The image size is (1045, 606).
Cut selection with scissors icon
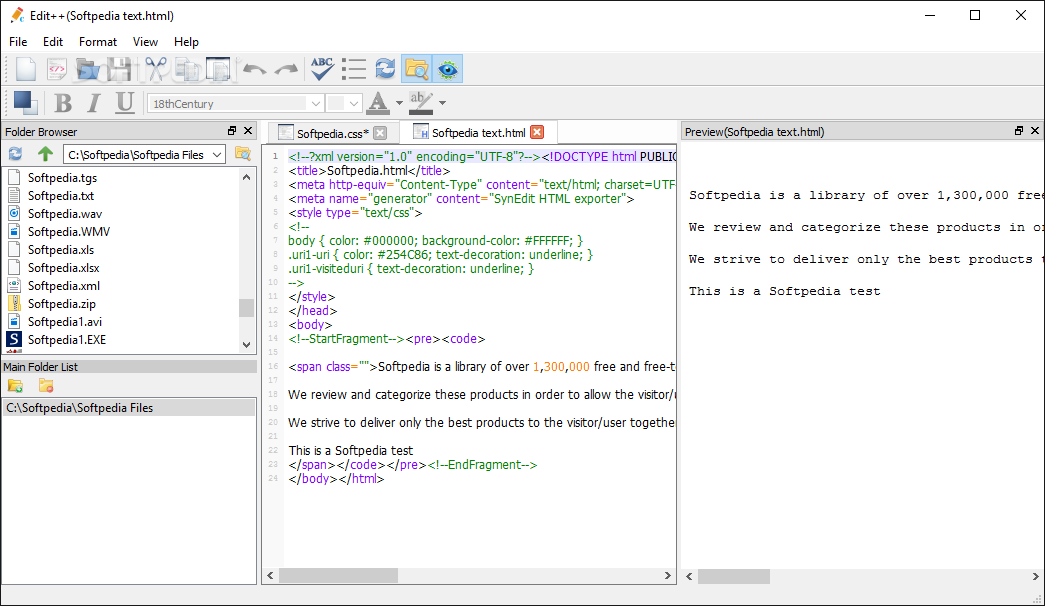pyautogui.click(x=155, y=69)
